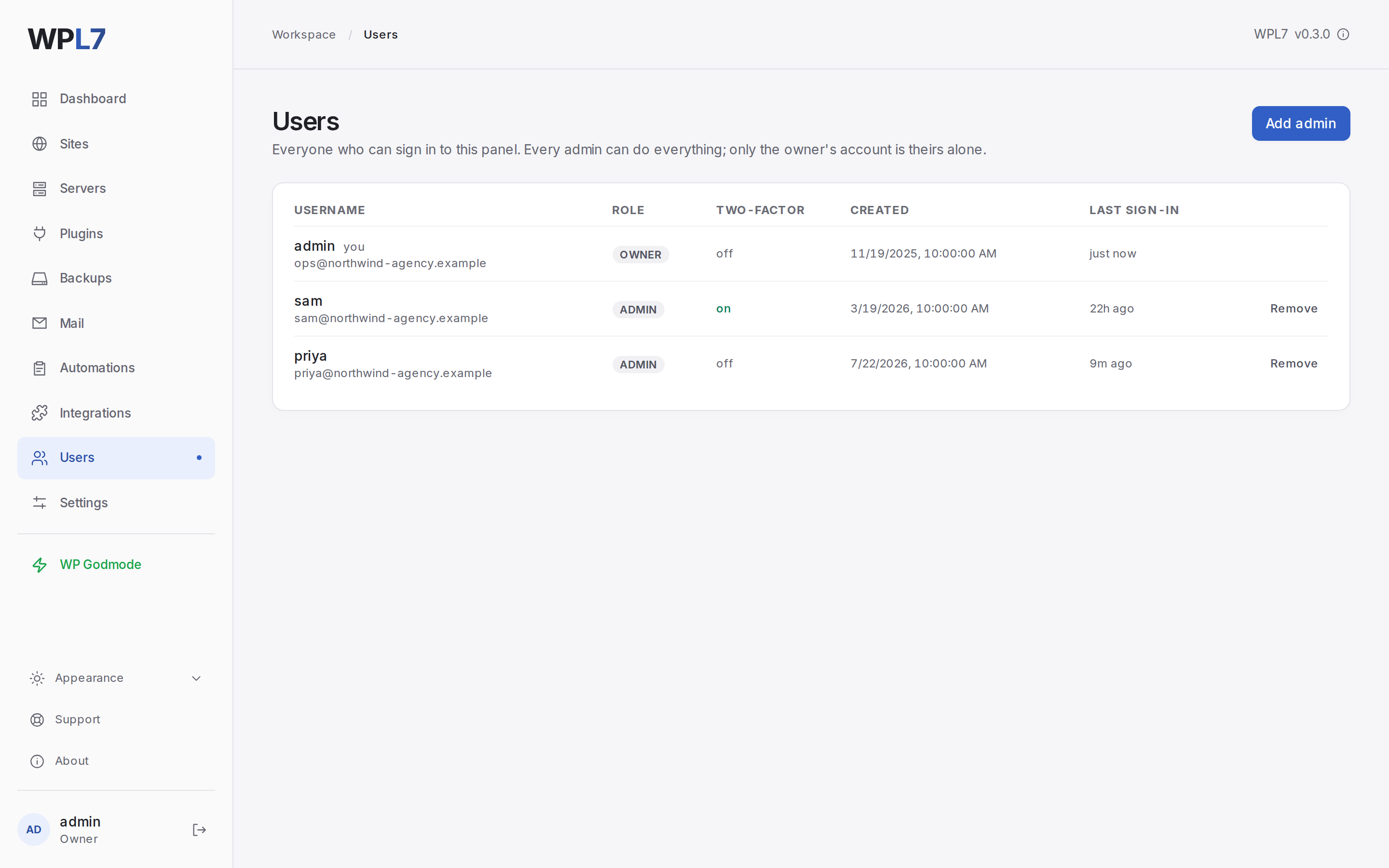Click the LAST SIGN-IN column header
1389x868 pixels.
pyautogui.click(x=1134, y=210)
